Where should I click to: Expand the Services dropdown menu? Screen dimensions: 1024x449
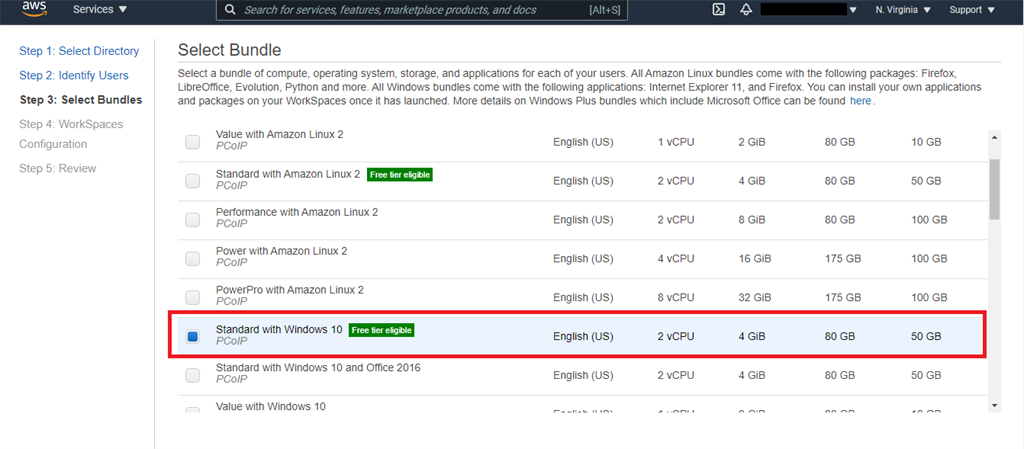[x=100, y=10]
